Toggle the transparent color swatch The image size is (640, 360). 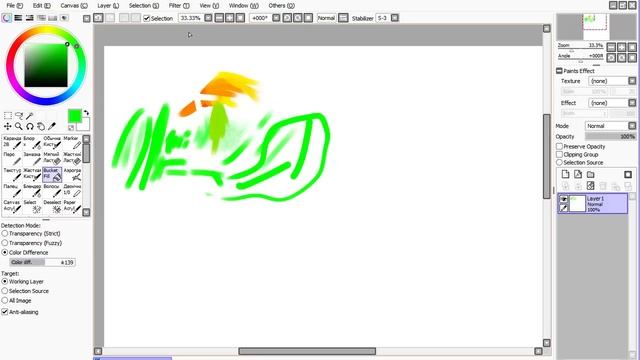(71, 128)
